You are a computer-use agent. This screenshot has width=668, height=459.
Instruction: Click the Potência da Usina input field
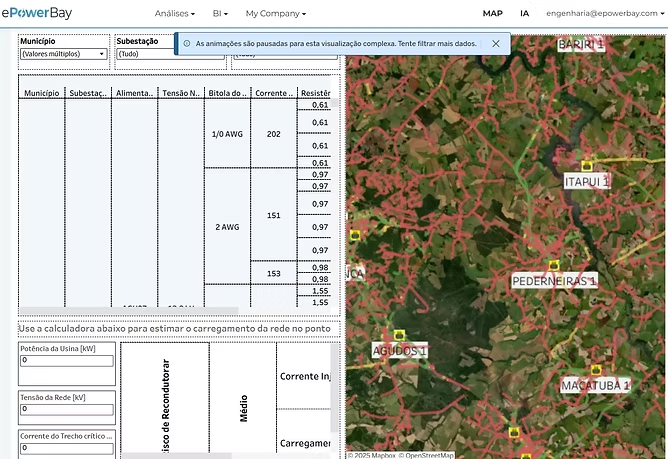tap(66, 360)
